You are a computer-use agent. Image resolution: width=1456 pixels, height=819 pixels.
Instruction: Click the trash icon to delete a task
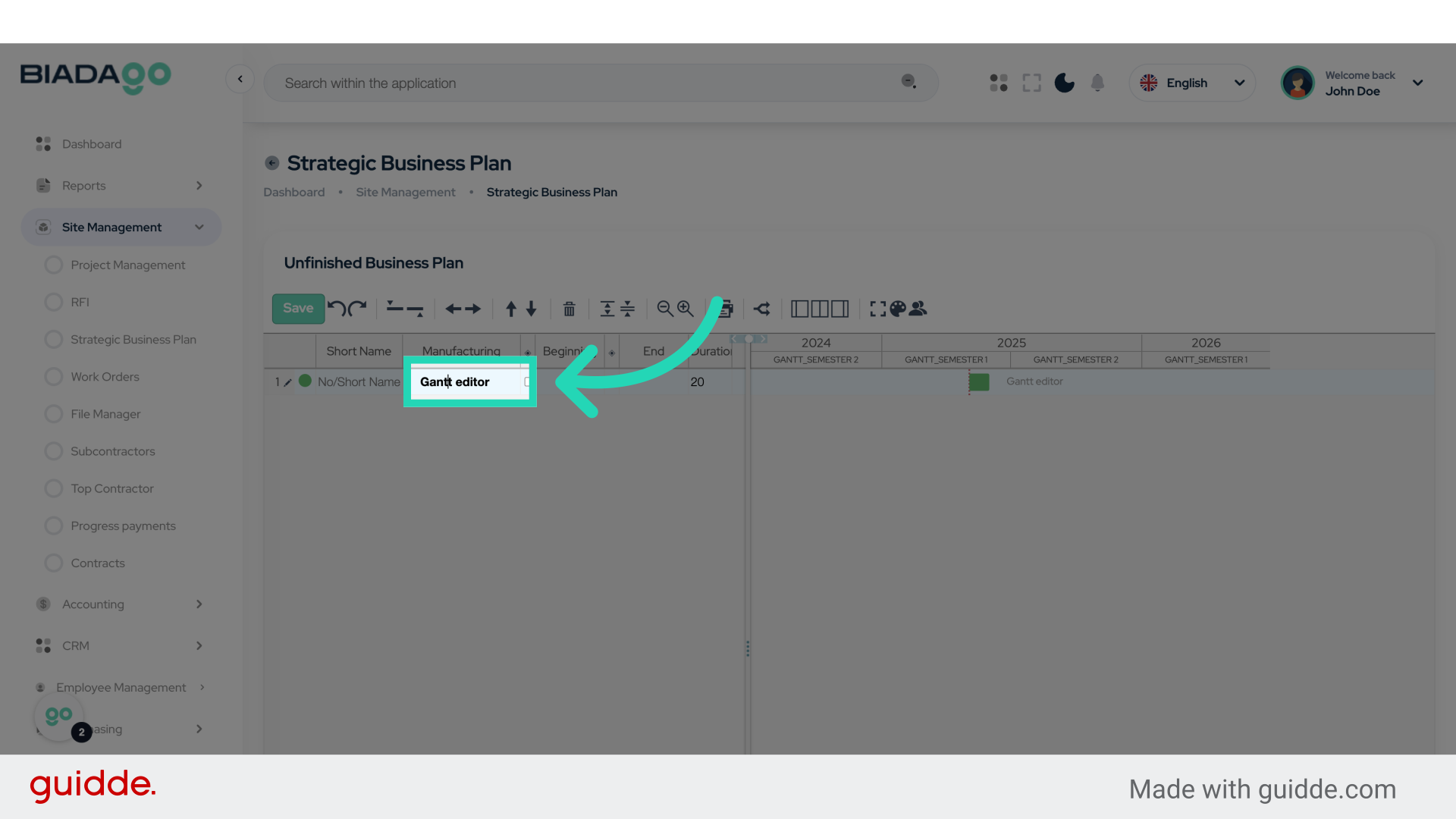click(x=569, y=309)
